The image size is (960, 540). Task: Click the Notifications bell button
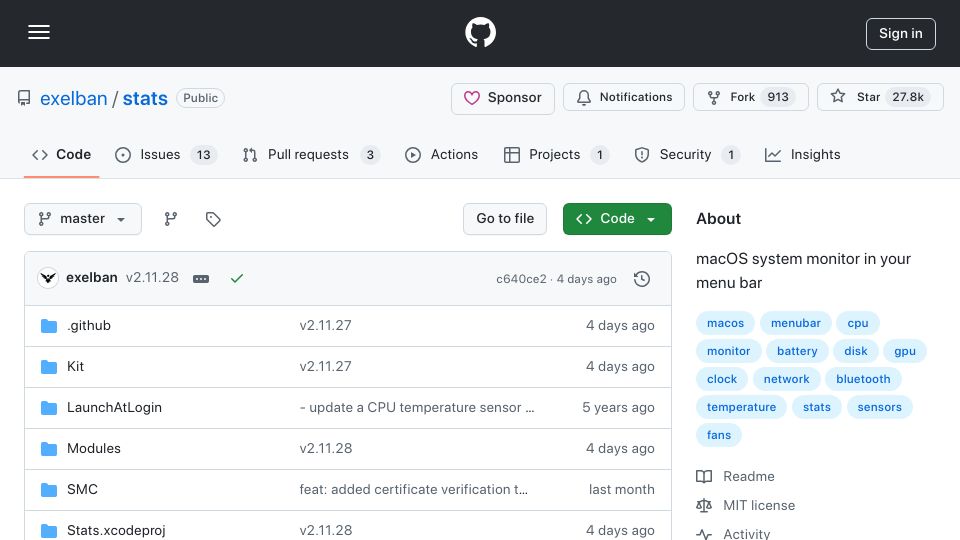click(623, 97)
